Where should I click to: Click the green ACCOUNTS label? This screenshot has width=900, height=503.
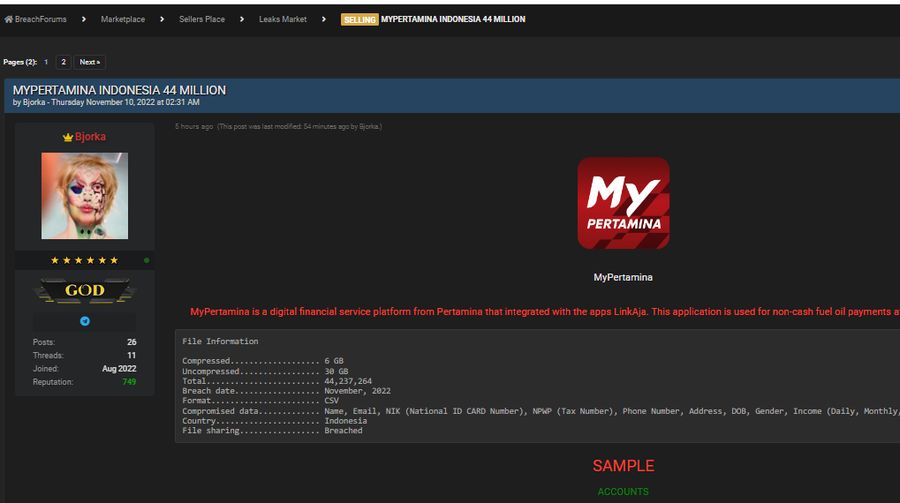[x=623, y=492]
